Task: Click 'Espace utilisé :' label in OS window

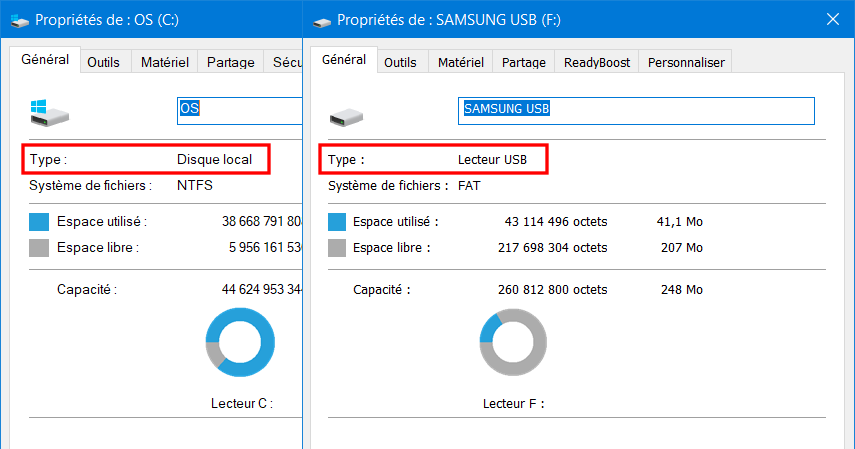Action: coord(102,221)
